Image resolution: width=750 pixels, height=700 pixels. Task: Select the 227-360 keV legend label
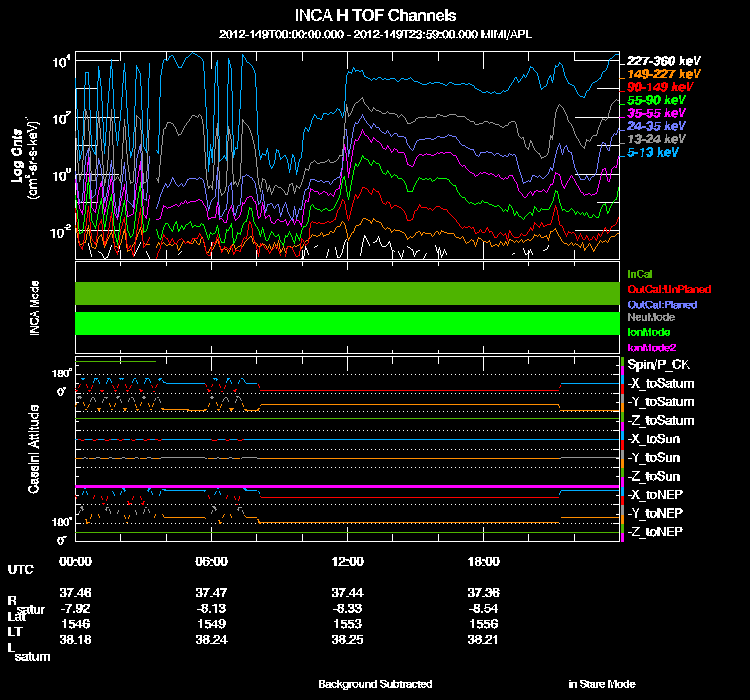point(663,61)
